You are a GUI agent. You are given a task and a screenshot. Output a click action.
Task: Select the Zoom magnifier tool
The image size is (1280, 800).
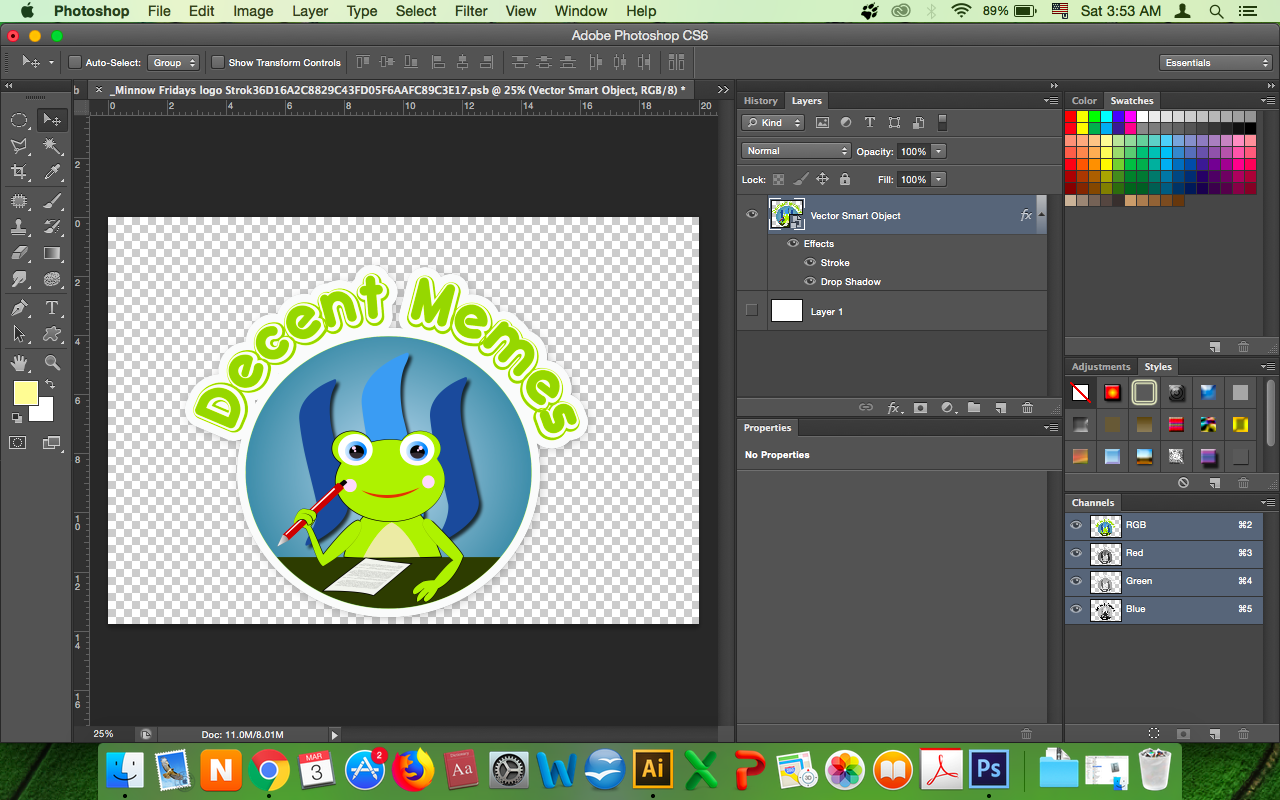52,363
